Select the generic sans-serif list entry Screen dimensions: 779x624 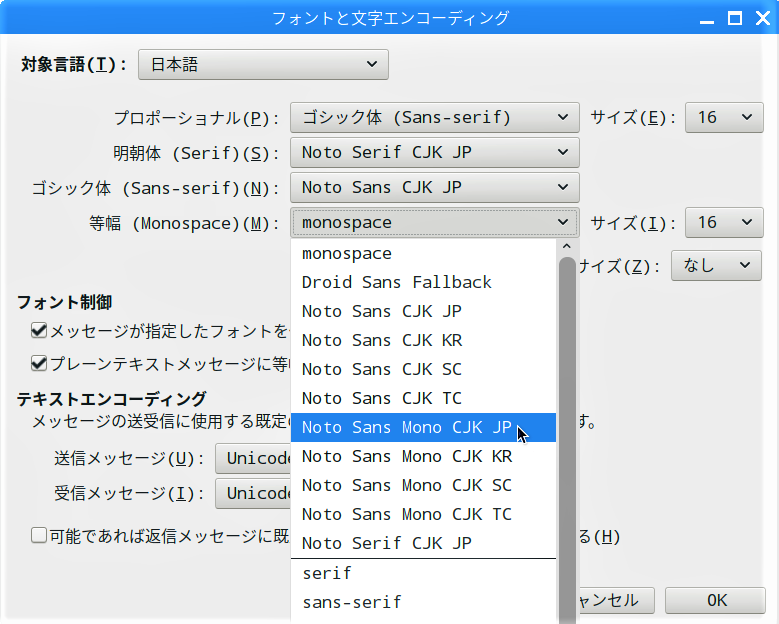pyautogui.click(x=423, y=603)
